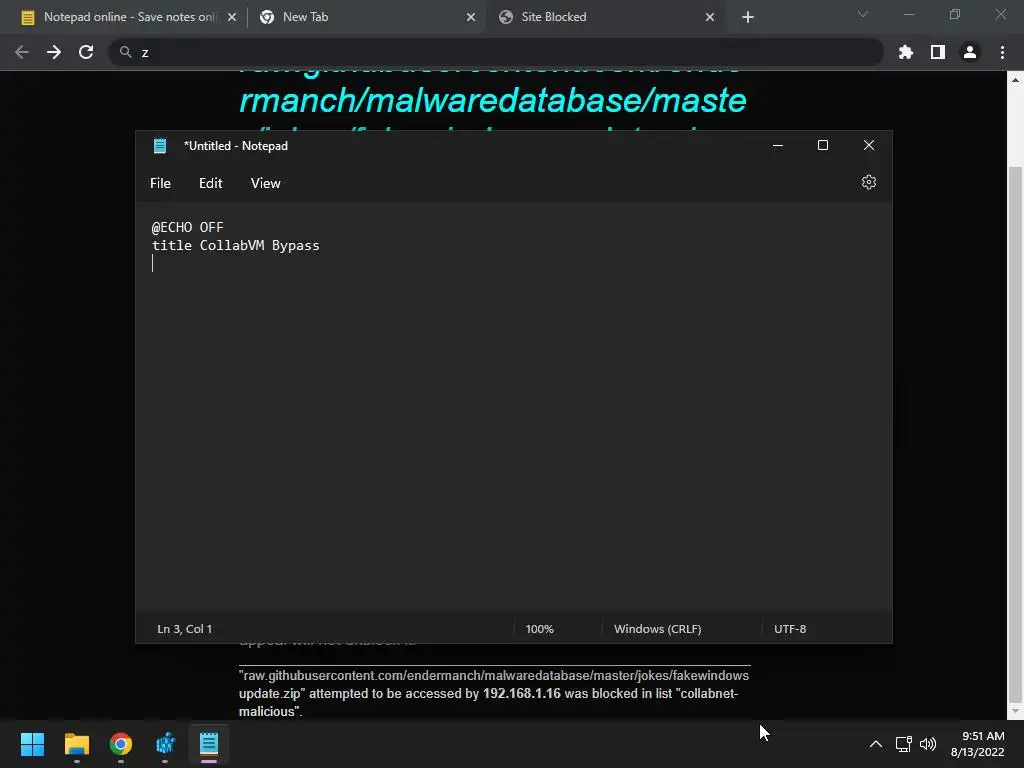Screen dimensions: 1024x768
Task: Click the Ln 3, Col 1 status entry
Action: (x=185, y=629)
